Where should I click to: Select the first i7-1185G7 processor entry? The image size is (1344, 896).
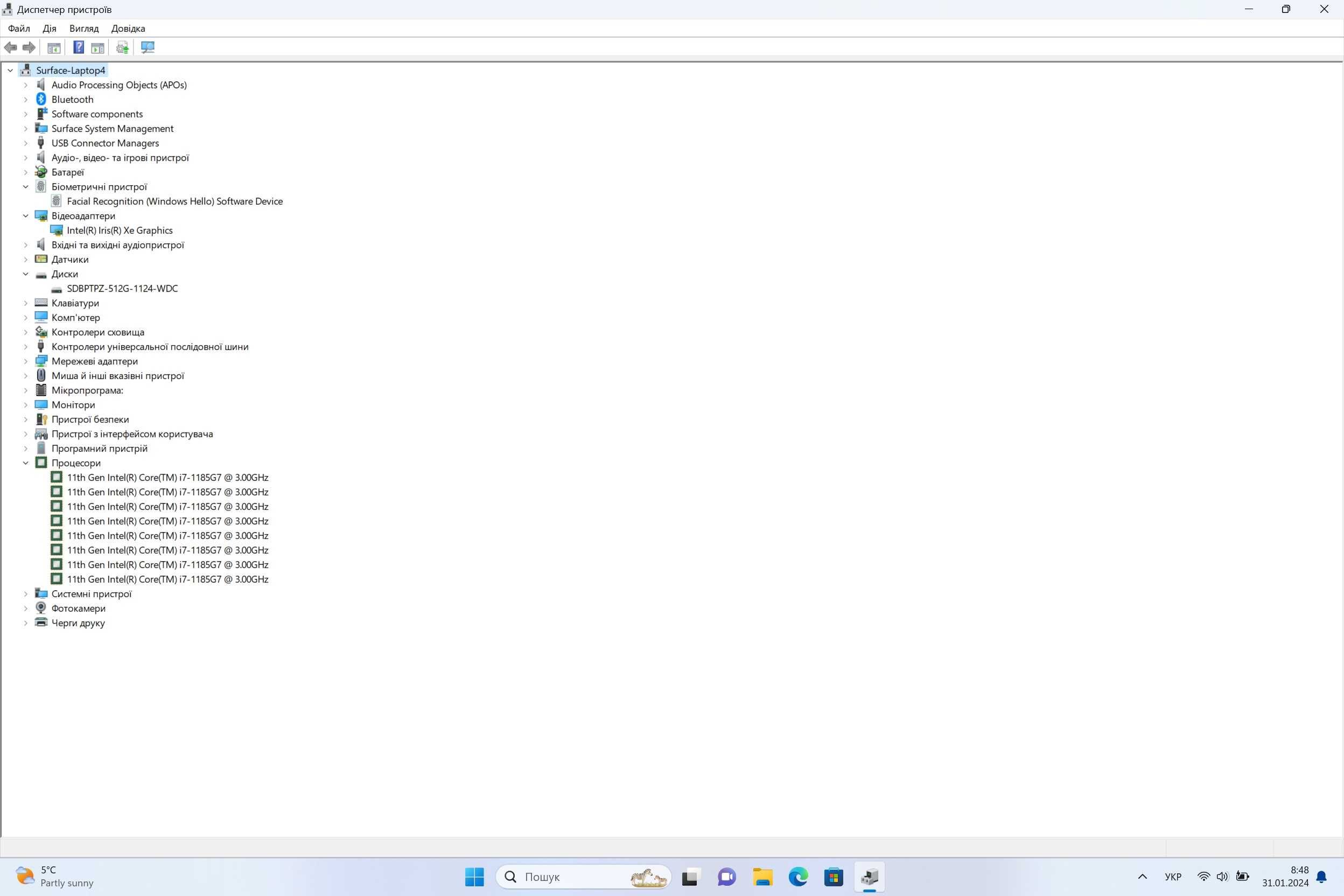[x=167, y=478]
